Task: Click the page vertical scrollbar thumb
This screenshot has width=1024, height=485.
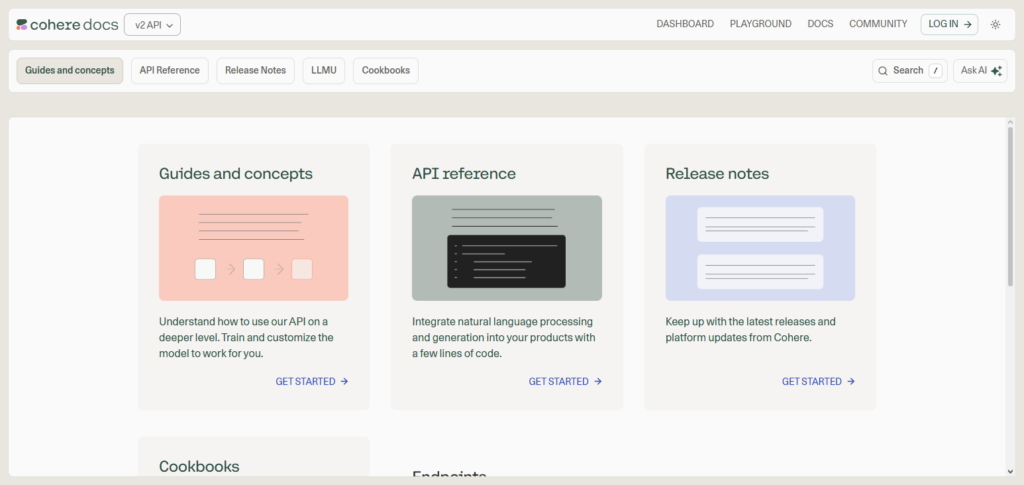Action: click(1010, 206)
